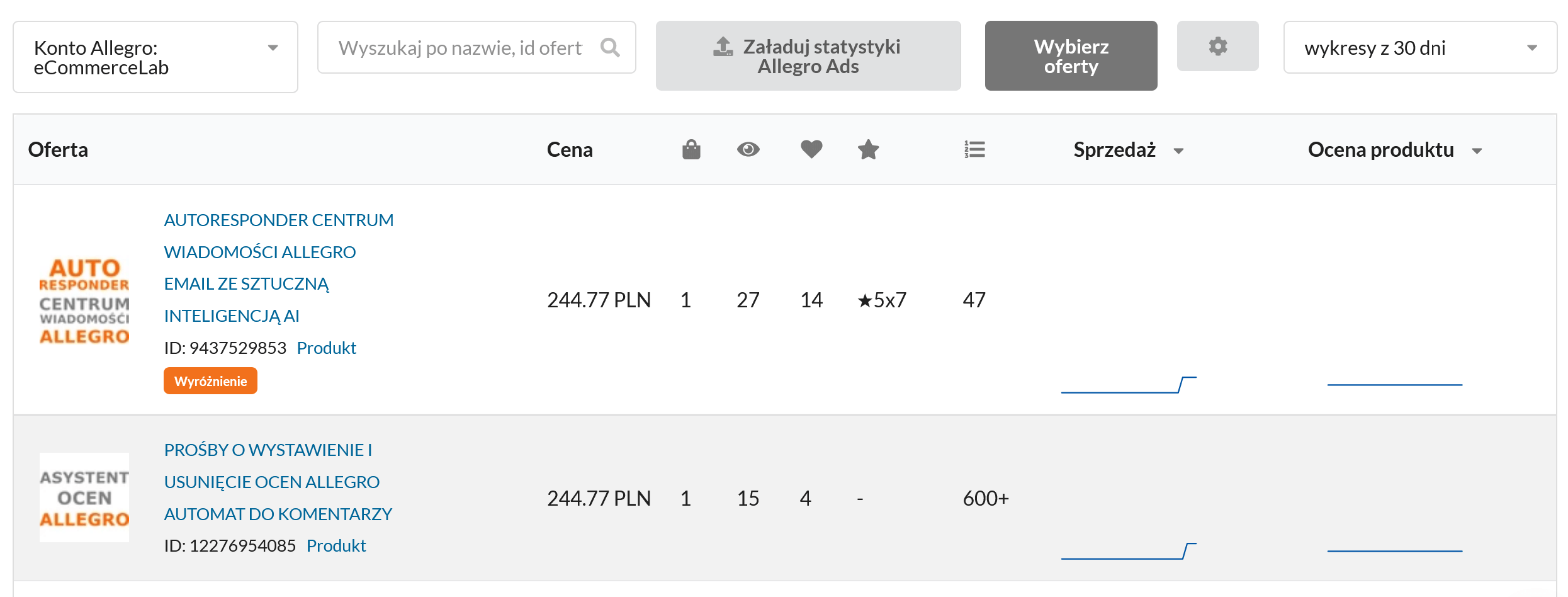Viewport: 1568px width, 597px height.
Task: Click the upload icon in Załaduj statystyki
Action: 723,47
